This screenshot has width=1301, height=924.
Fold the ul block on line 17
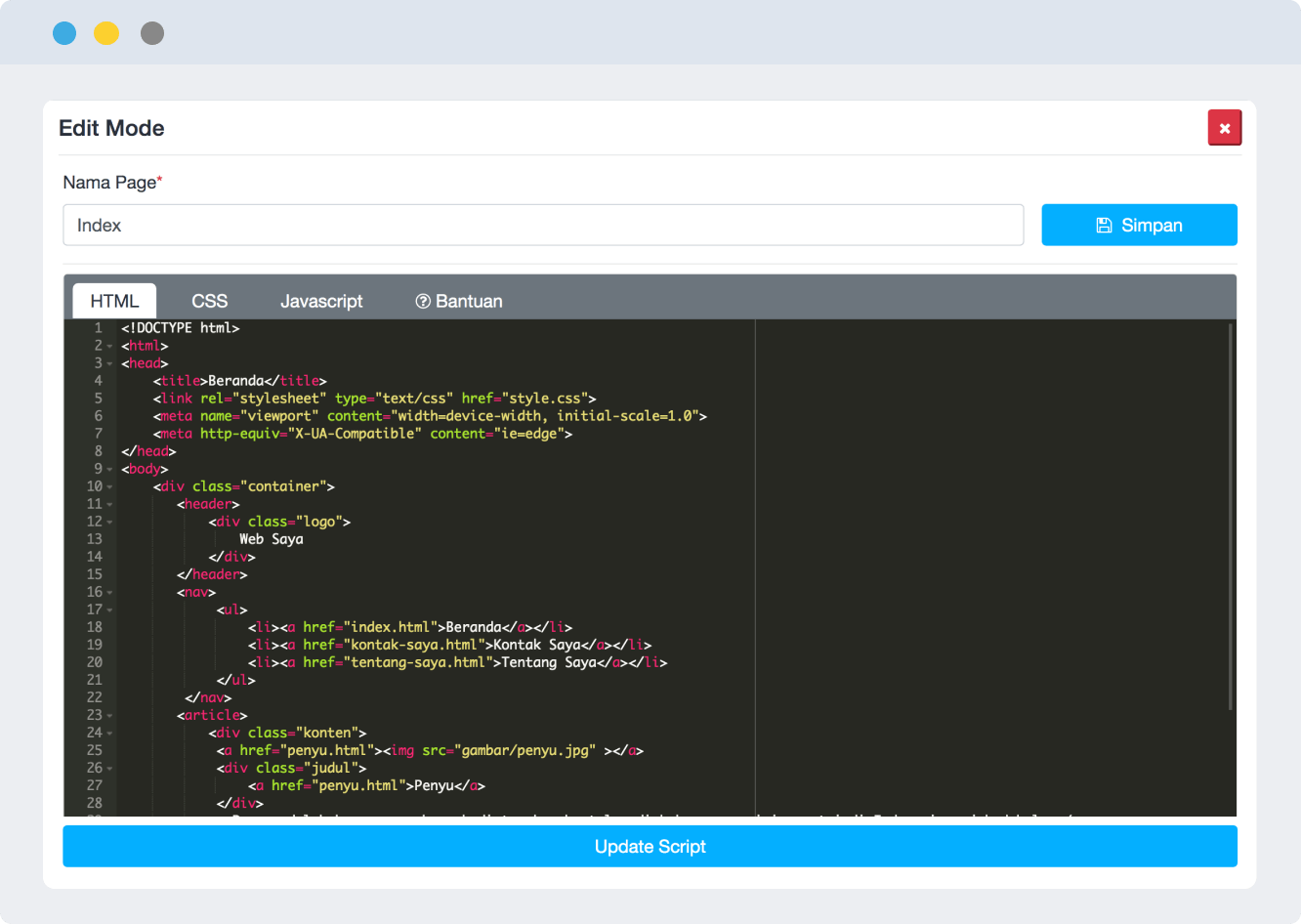click(x=109, y=609)
